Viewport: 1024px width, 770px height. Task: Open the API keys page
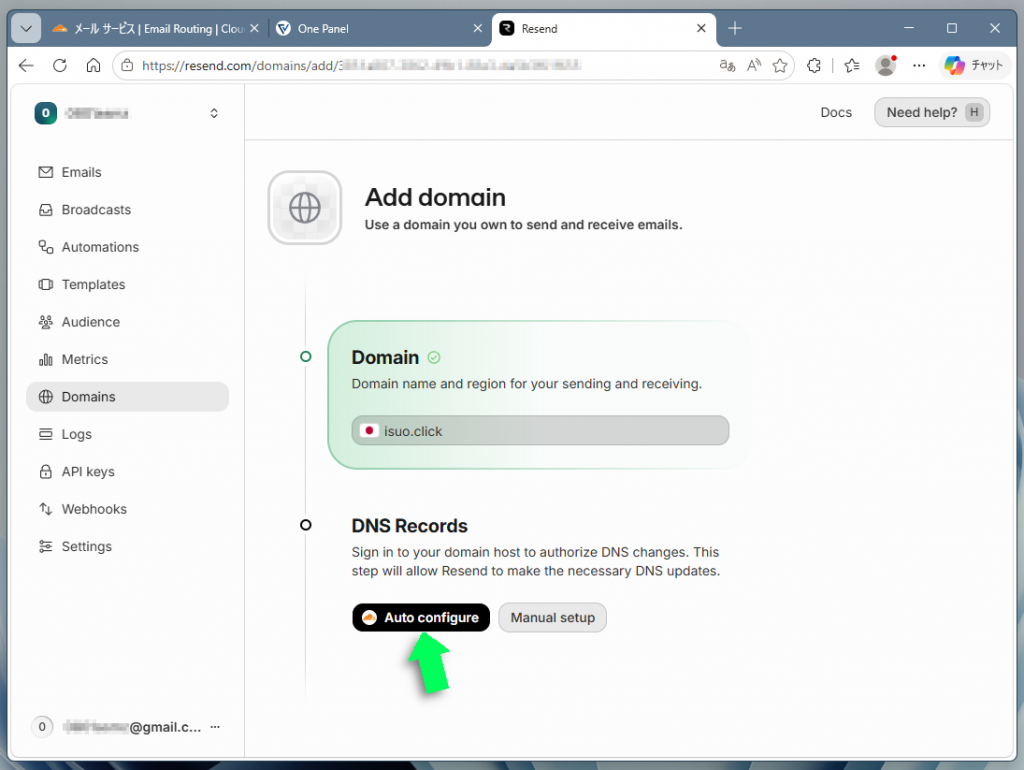point(127,472)
